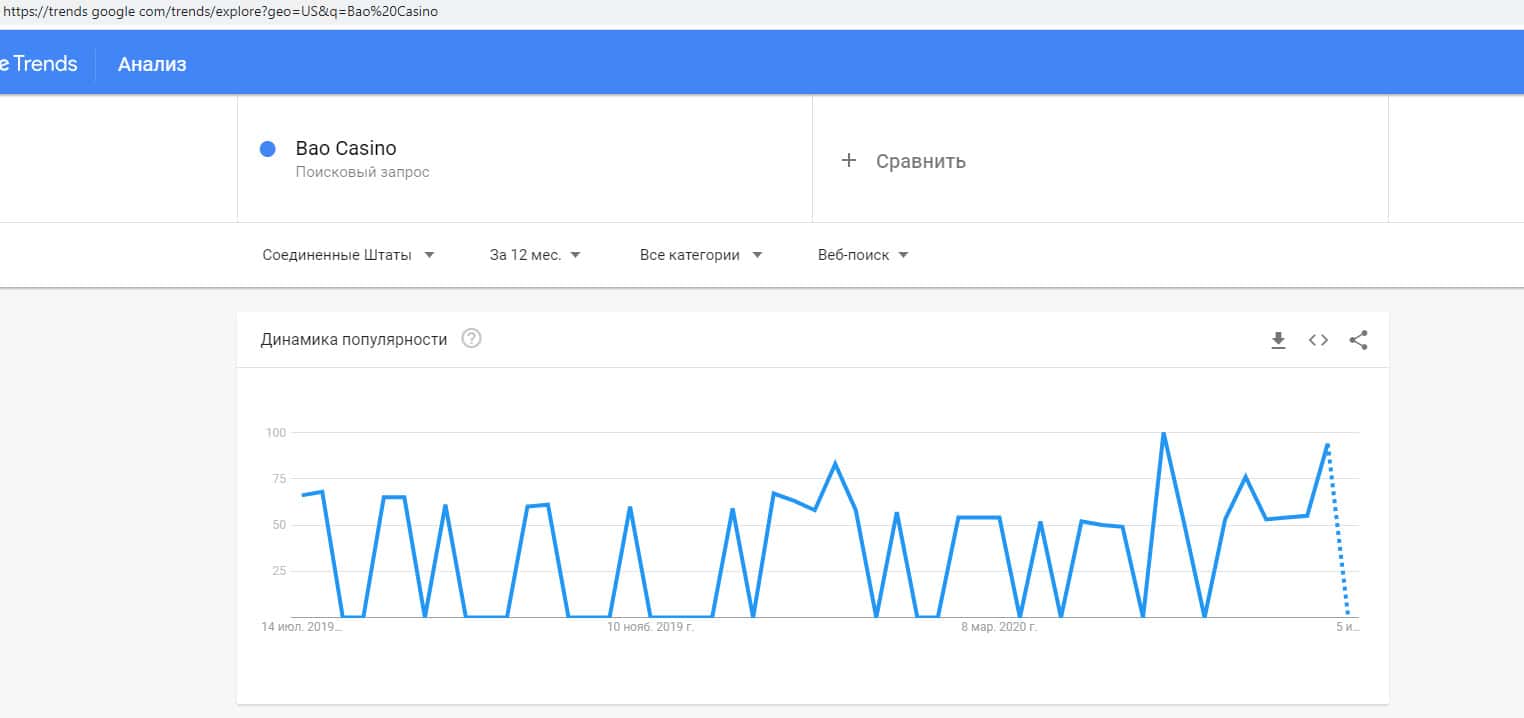
Task: Switch to the Анализ tab
Action: pyautogui.click(x=152, y=64)
